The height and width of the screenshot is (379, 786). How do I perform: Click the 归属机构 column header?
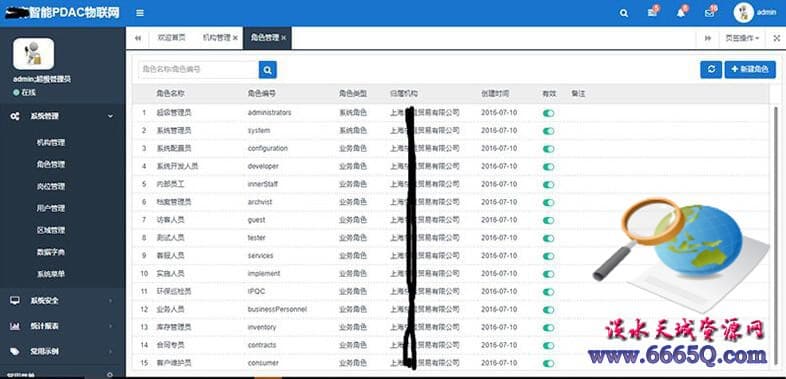point(404,94)
